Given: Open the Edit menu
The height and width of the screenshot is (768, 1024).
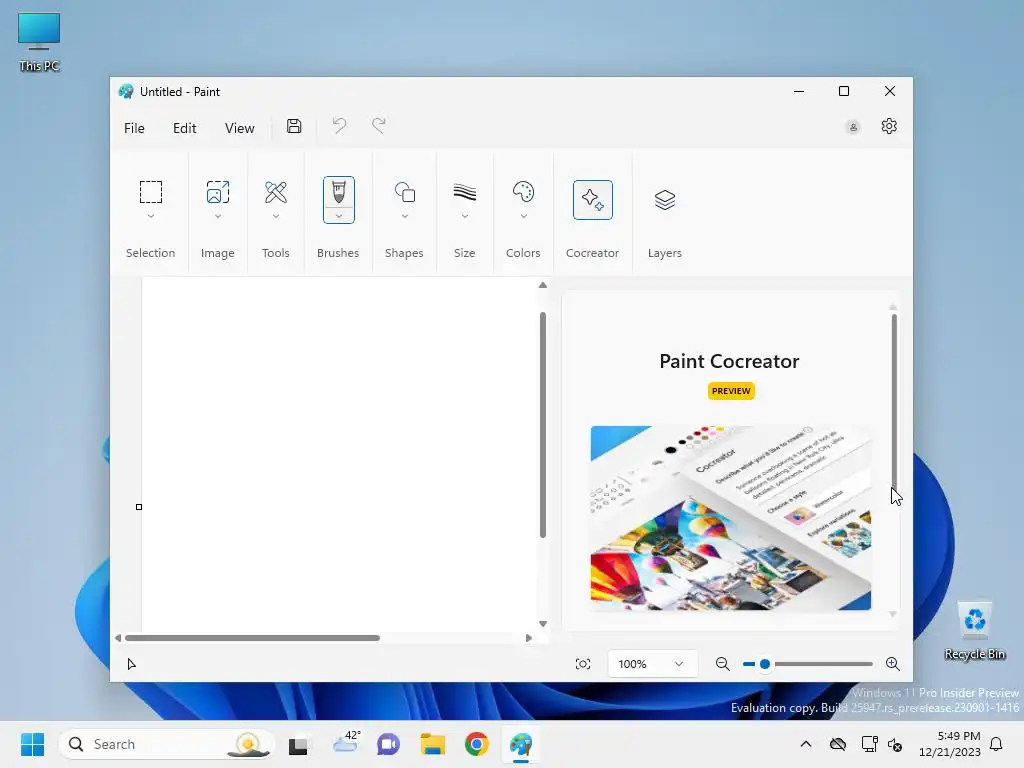Looking at the screenshot, I should coord(184,128).
